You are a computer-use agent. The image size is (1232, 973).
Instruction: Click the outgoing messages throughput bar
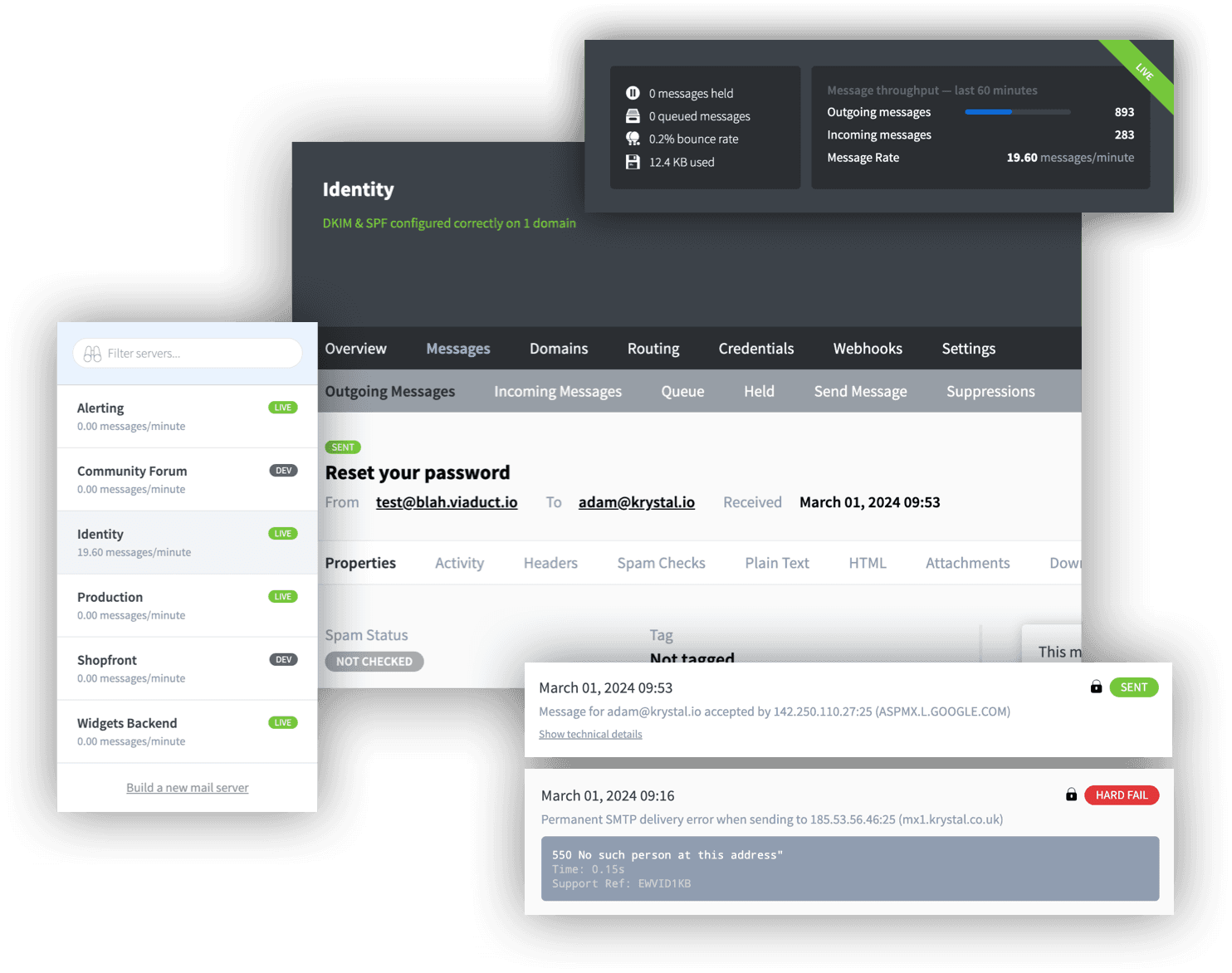(1017, 112)
